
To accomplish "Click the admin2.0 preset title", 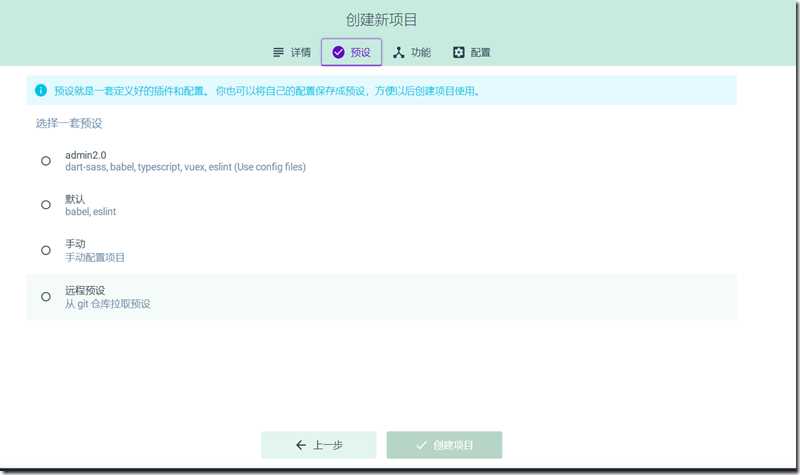I will click(86, 155).
